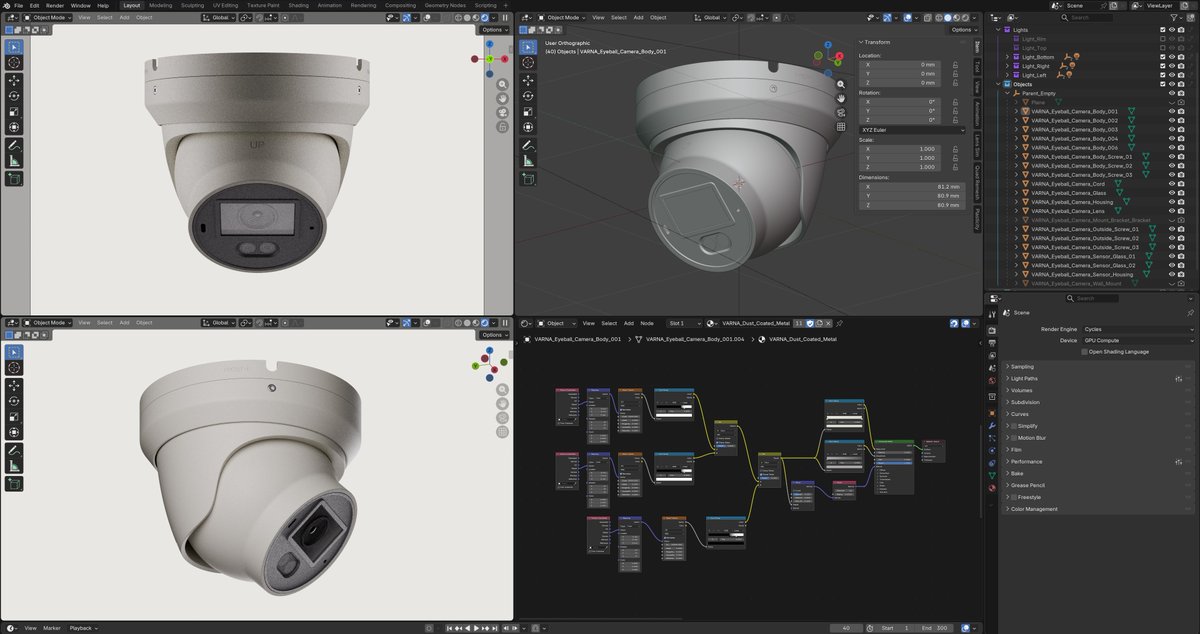Click VARNA_Dust_Coated_Metal material name field
The height and width of the screenshot is (634, 1200).
pyautogui.click(x=756, y=323)
